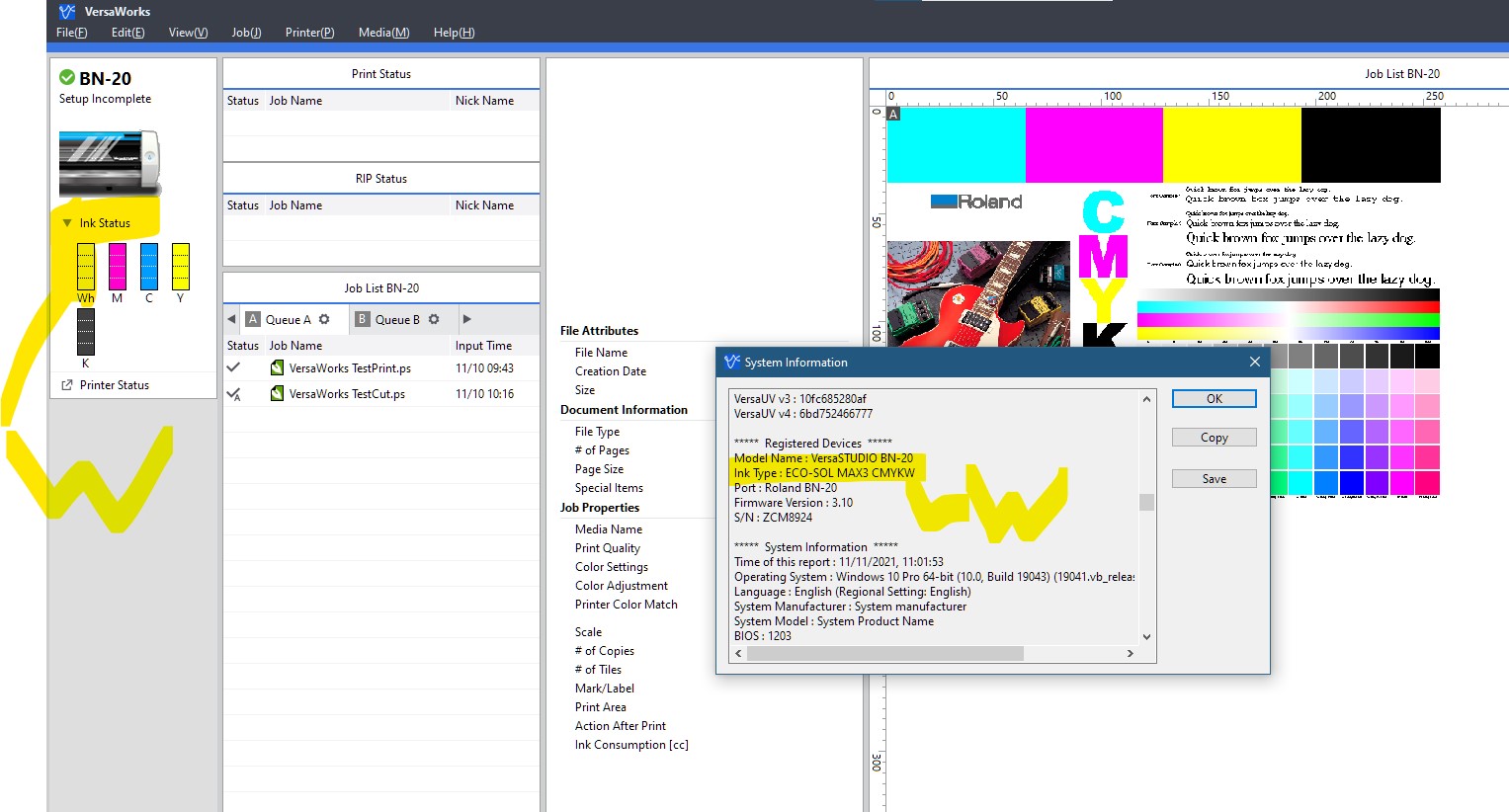The height and width of the screenshot is (812, 1509).
Task: Click System Information horizontal scrollbar thumb
Action: (885, 654)
